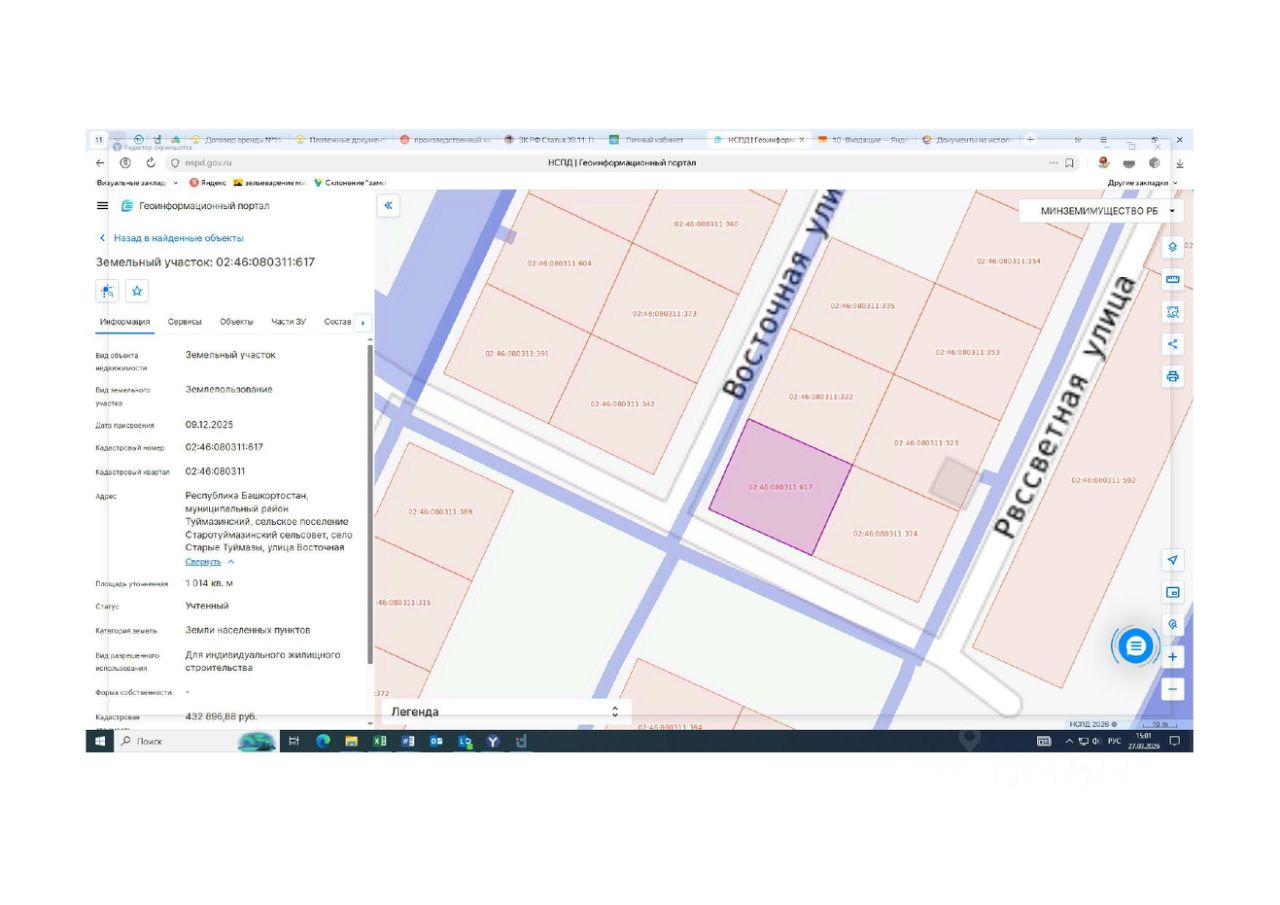Collapse the address with Свернуть
Viewport: 1280px width, 905px height.
click(210, 562)
